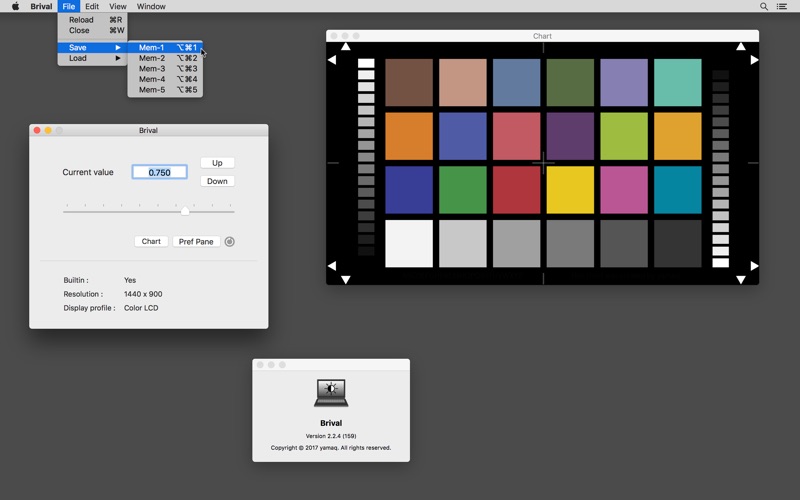This screenshot has height=500, width=800.
Task: Open Notification Center list icon
Action: coord(782,6)
